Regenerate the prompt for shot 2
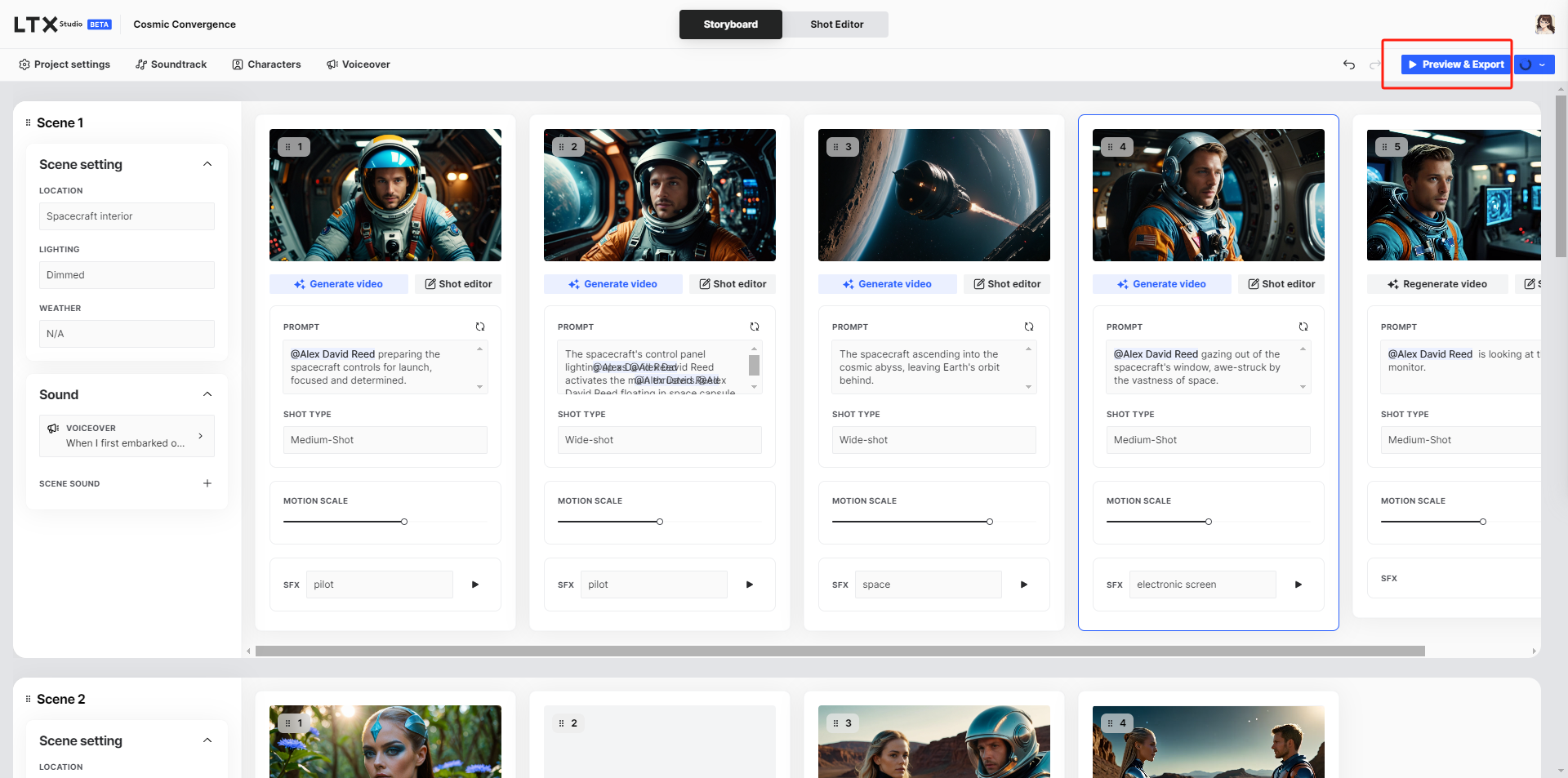1568x778 pixels. click(755, 327)
